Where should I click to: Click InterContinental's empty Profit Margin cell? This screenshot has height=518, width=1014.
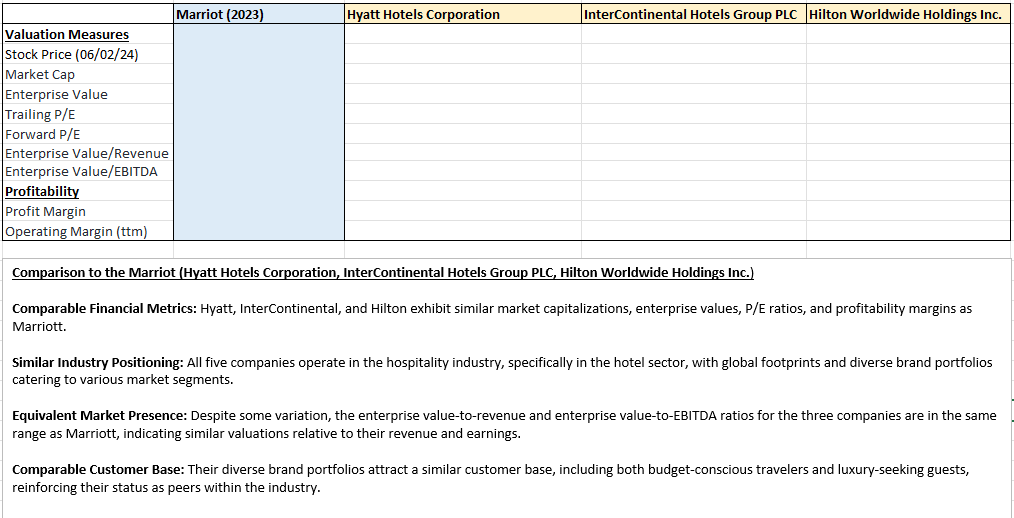(x=694, y=211)
